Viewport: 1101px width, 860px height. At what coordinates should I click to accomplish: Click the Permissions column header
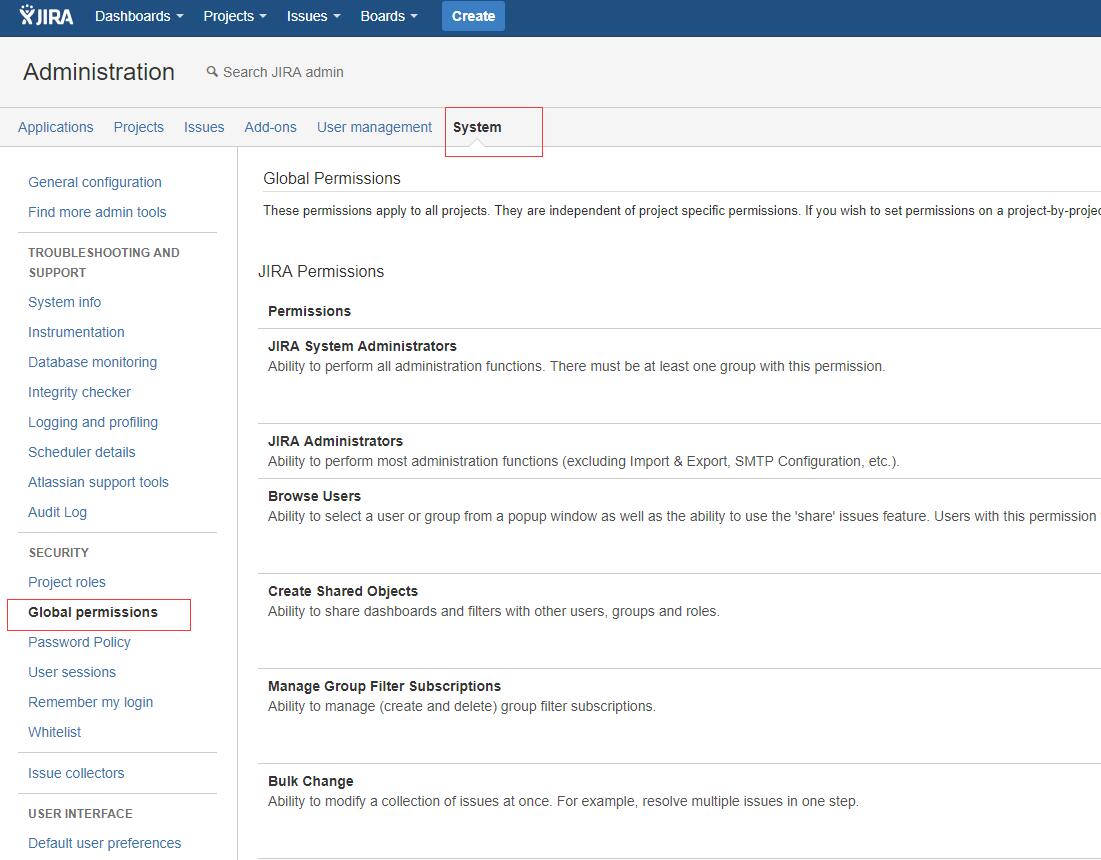pos(310,311)
